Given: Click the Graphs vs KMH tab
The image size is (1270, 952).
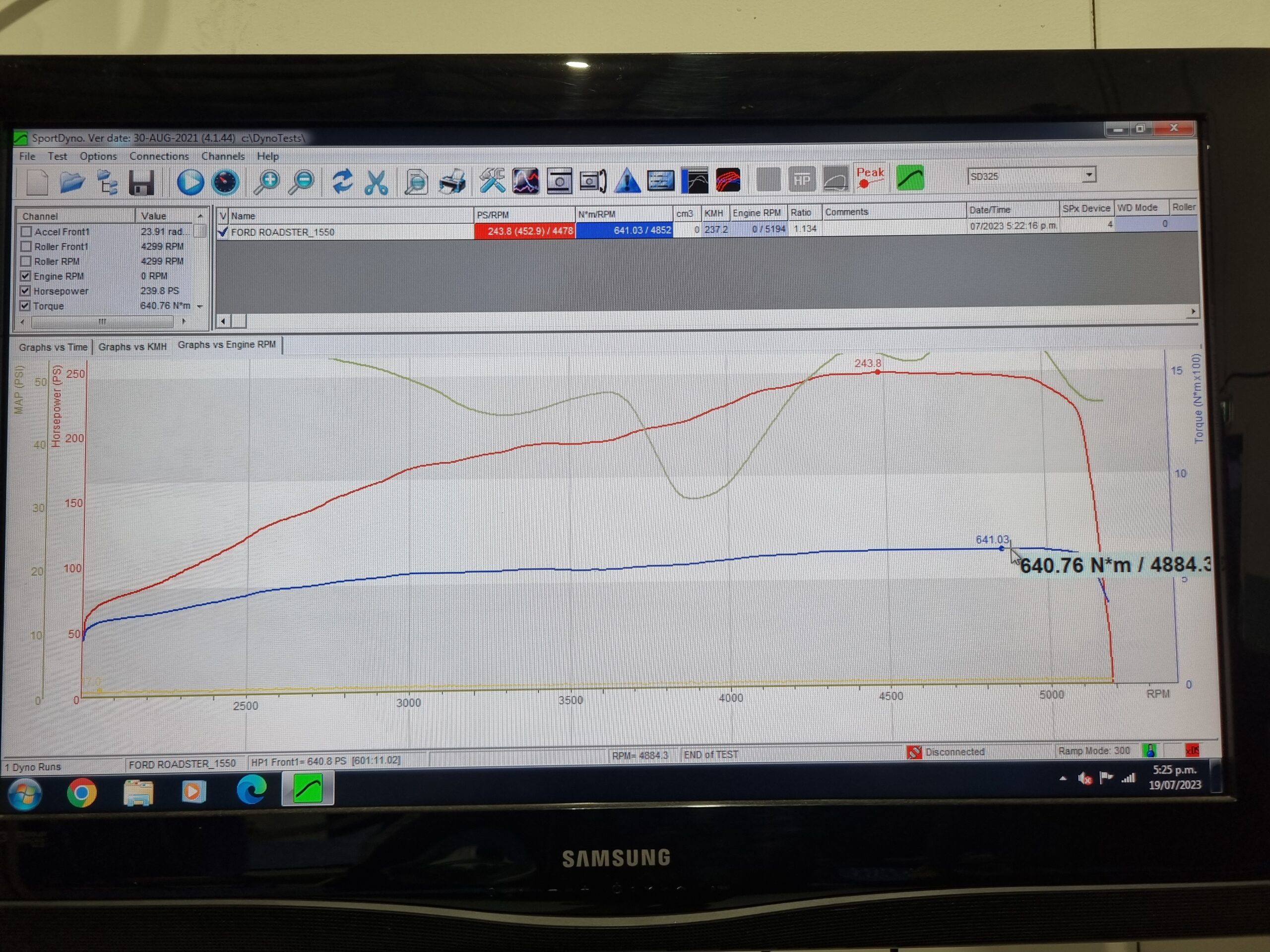Looking at the screenshot, I should tap(132, 347).
